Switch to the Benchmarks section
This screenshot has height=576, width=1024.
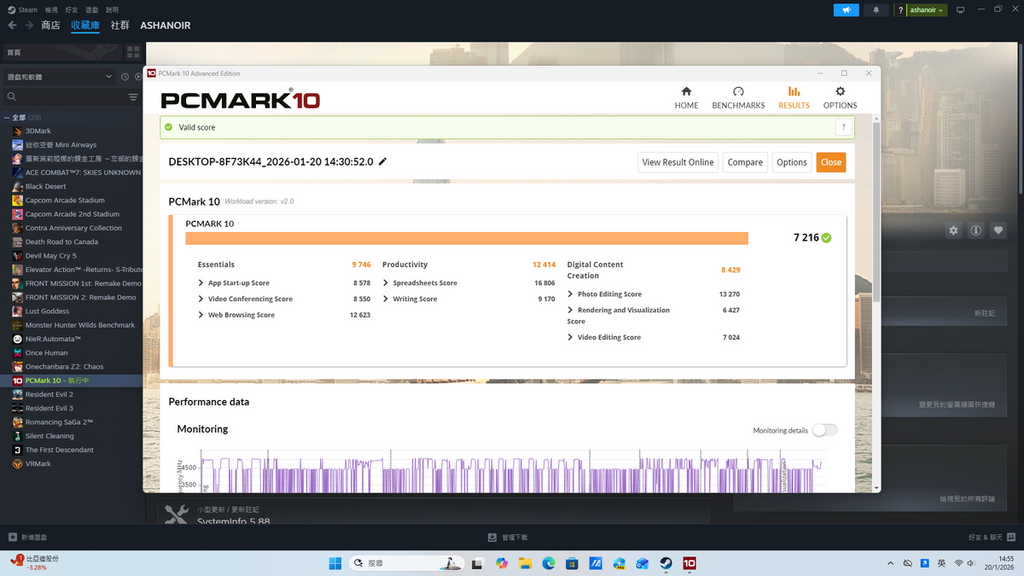click(738, 99)
